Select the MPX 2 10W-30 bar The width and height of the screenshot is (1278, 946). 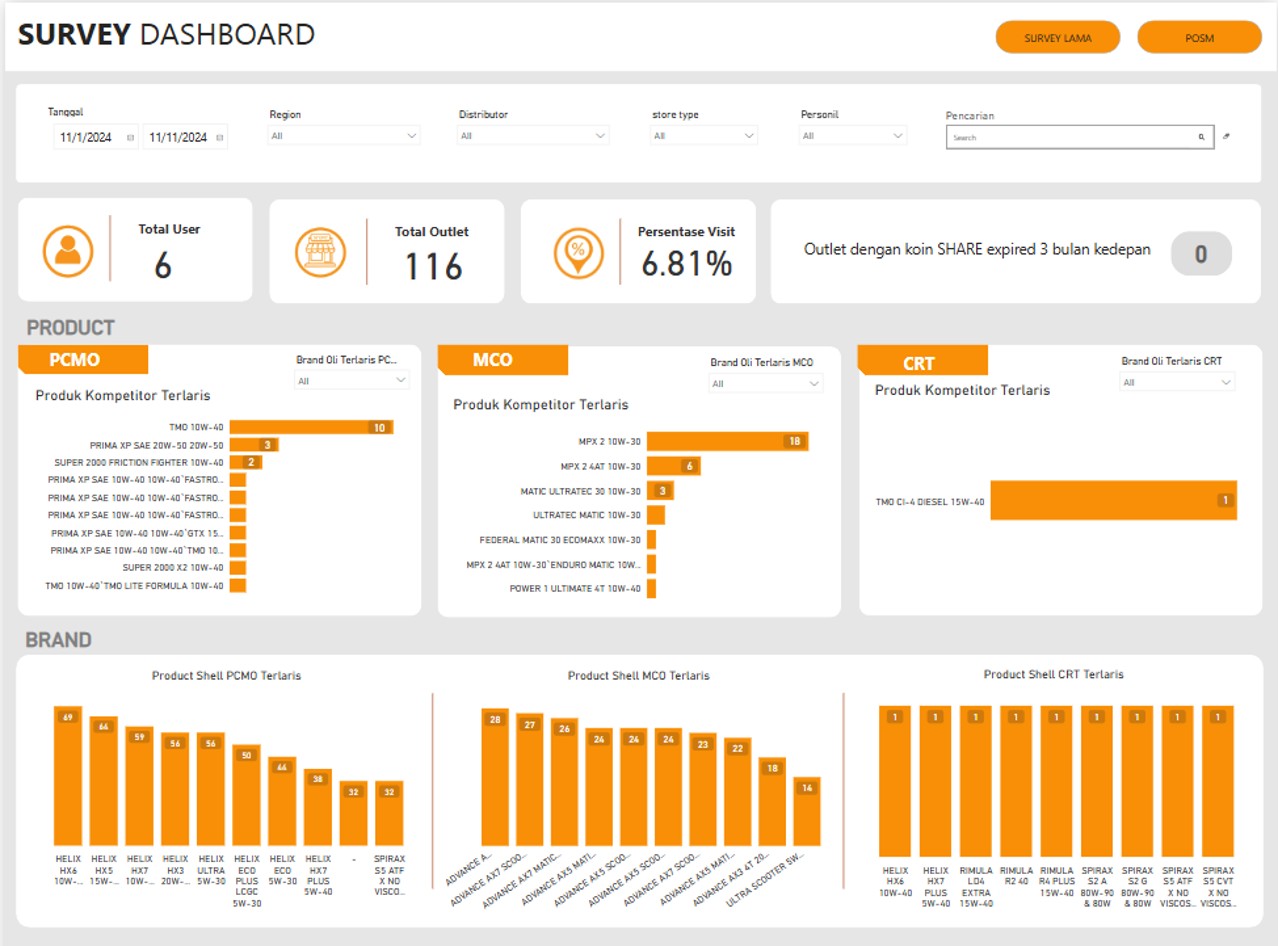[x=727, y=441]
